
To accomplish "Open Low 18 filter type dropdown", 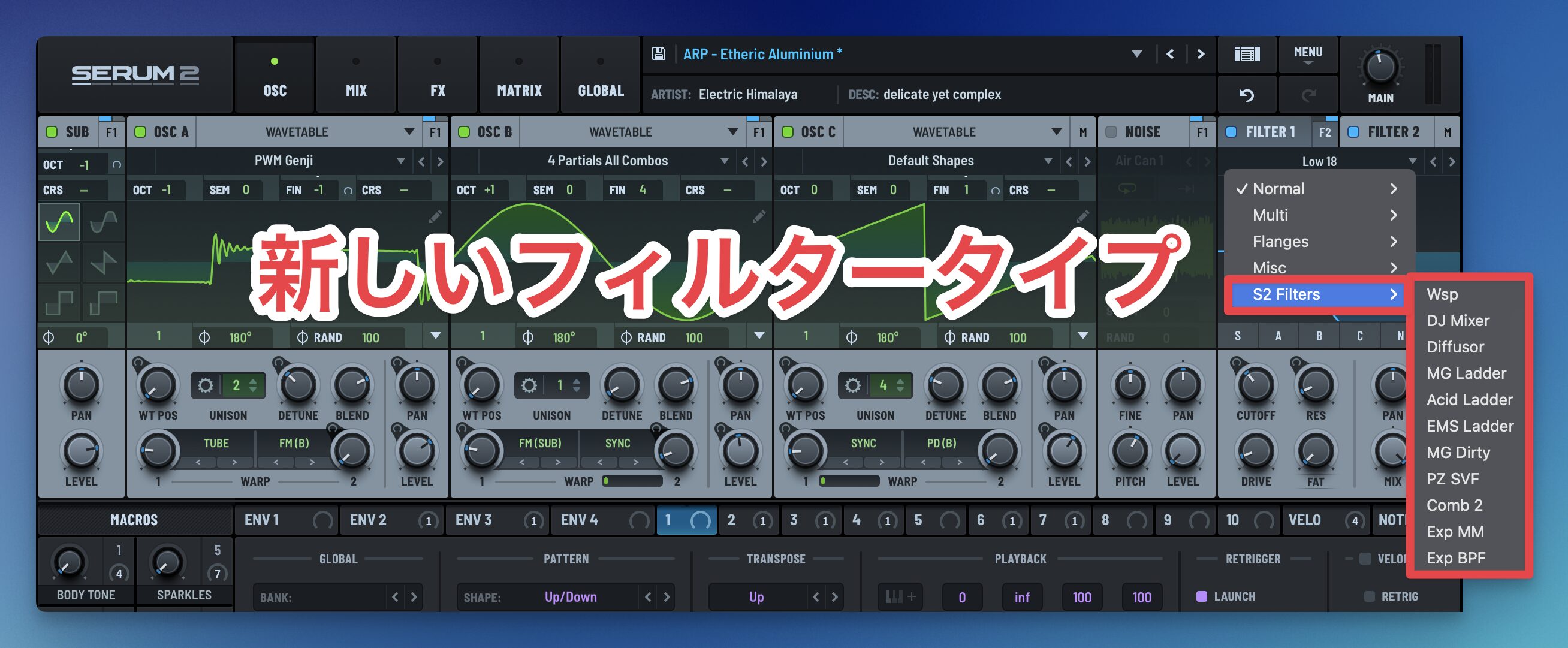I will 1320,161.
